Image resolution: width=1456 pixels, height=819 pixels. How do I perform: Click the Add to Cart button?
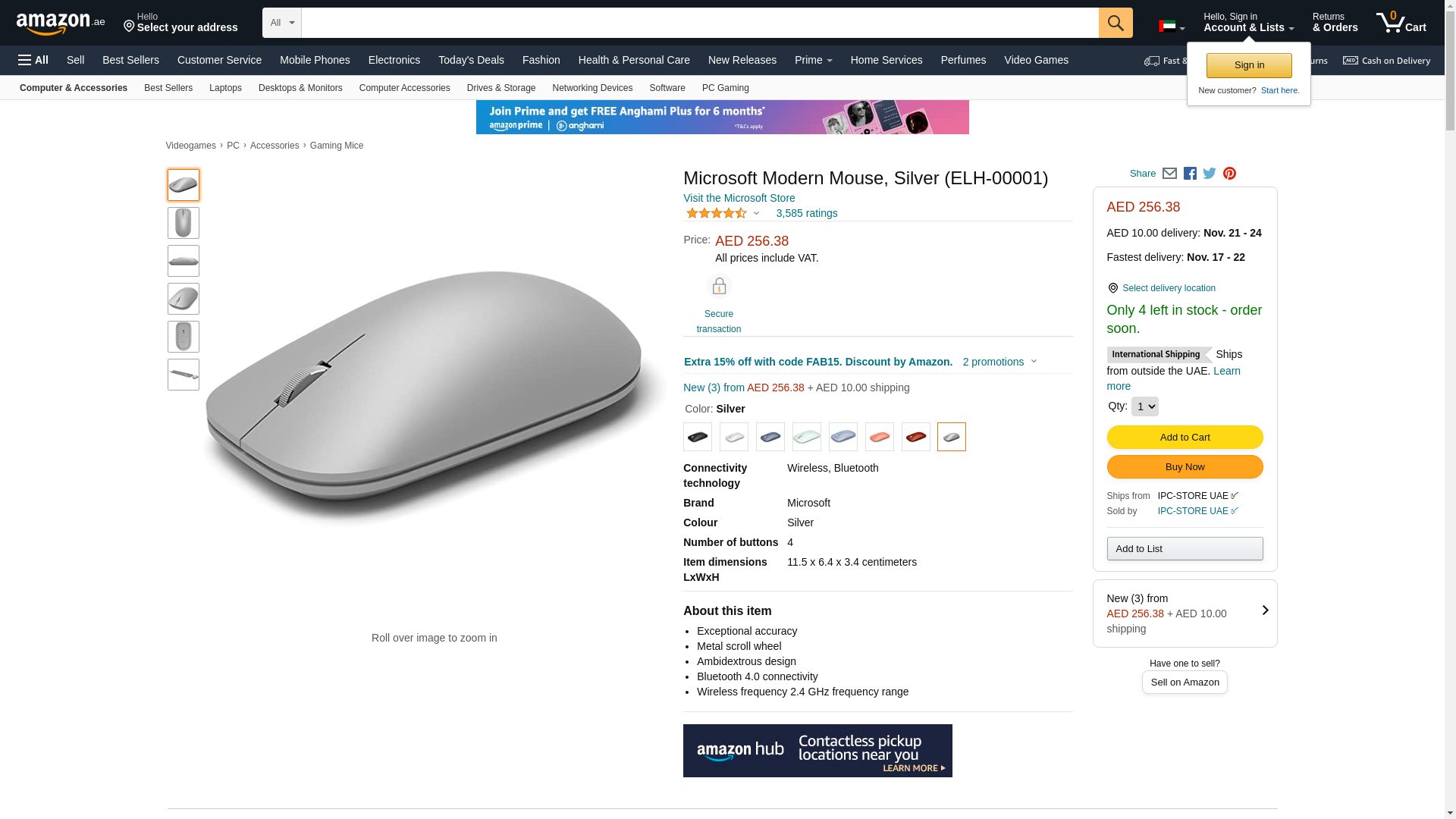point(1185,438)
